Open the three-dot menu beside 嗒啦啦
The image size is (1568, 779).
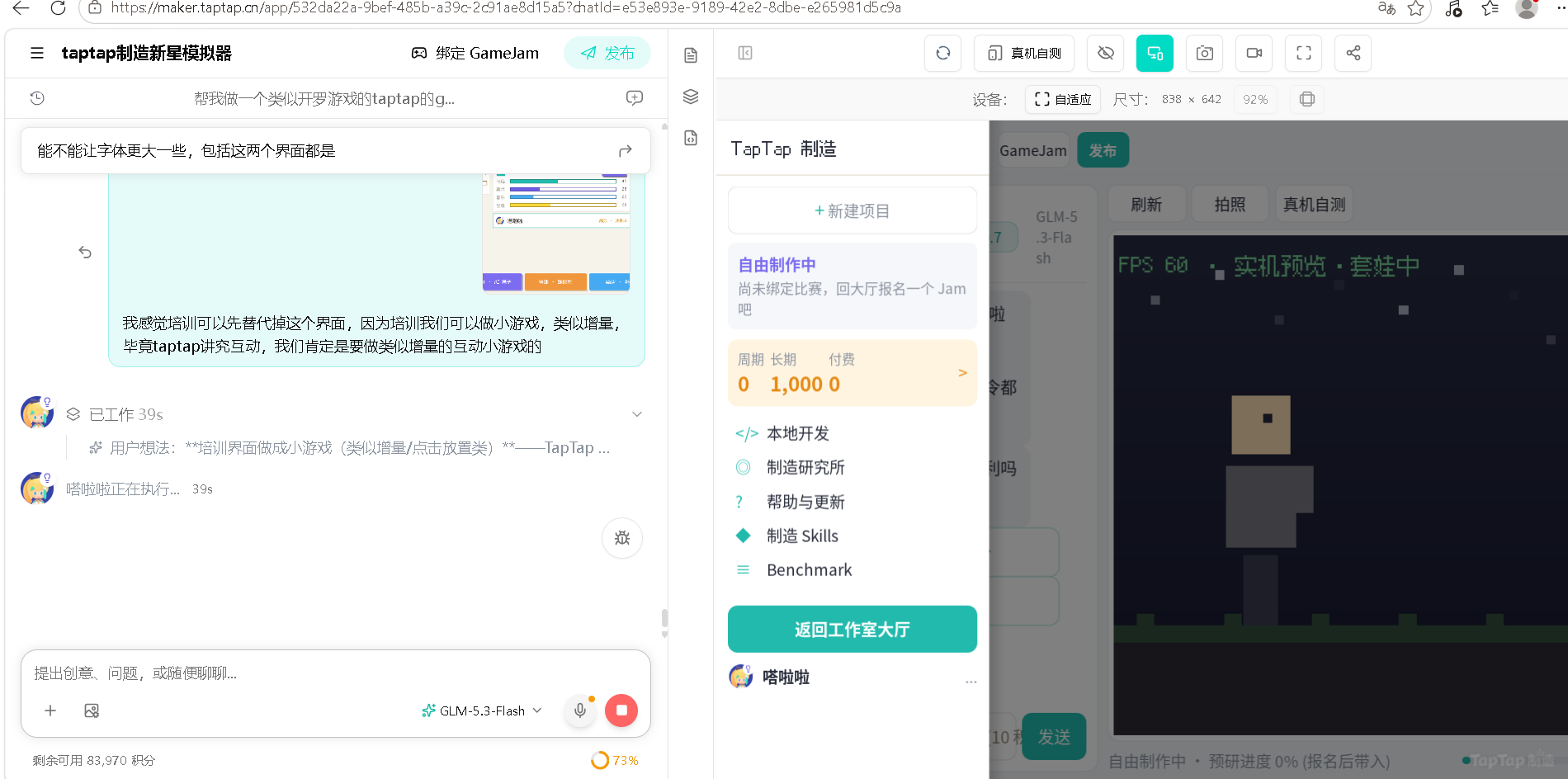(x=971, y=682)
